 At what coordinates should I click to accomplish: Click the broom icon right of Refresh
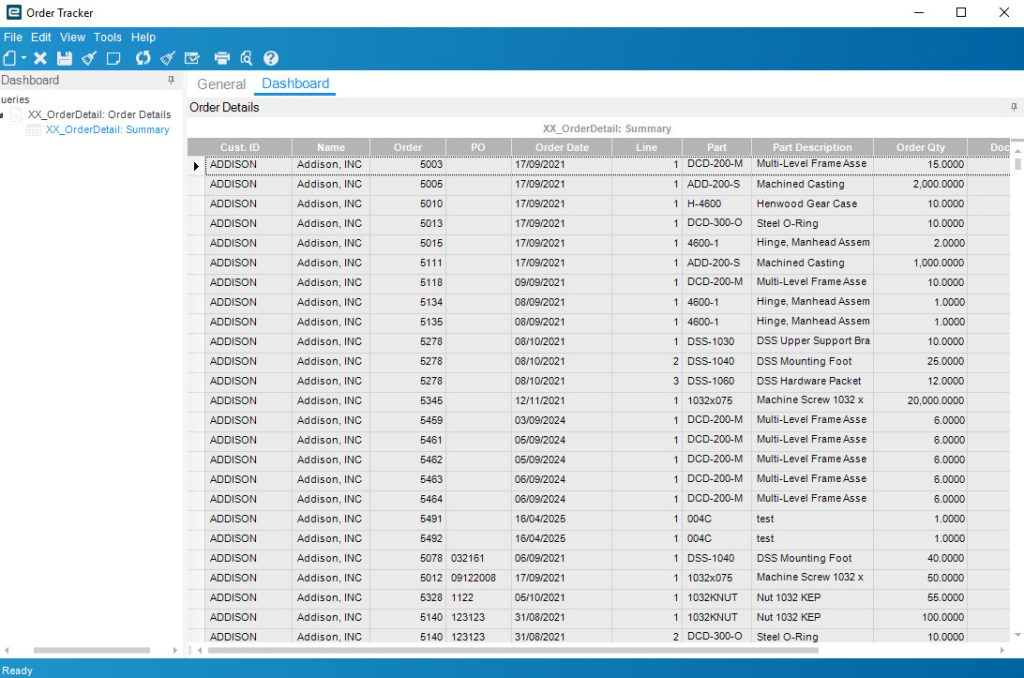click(168, 58)
